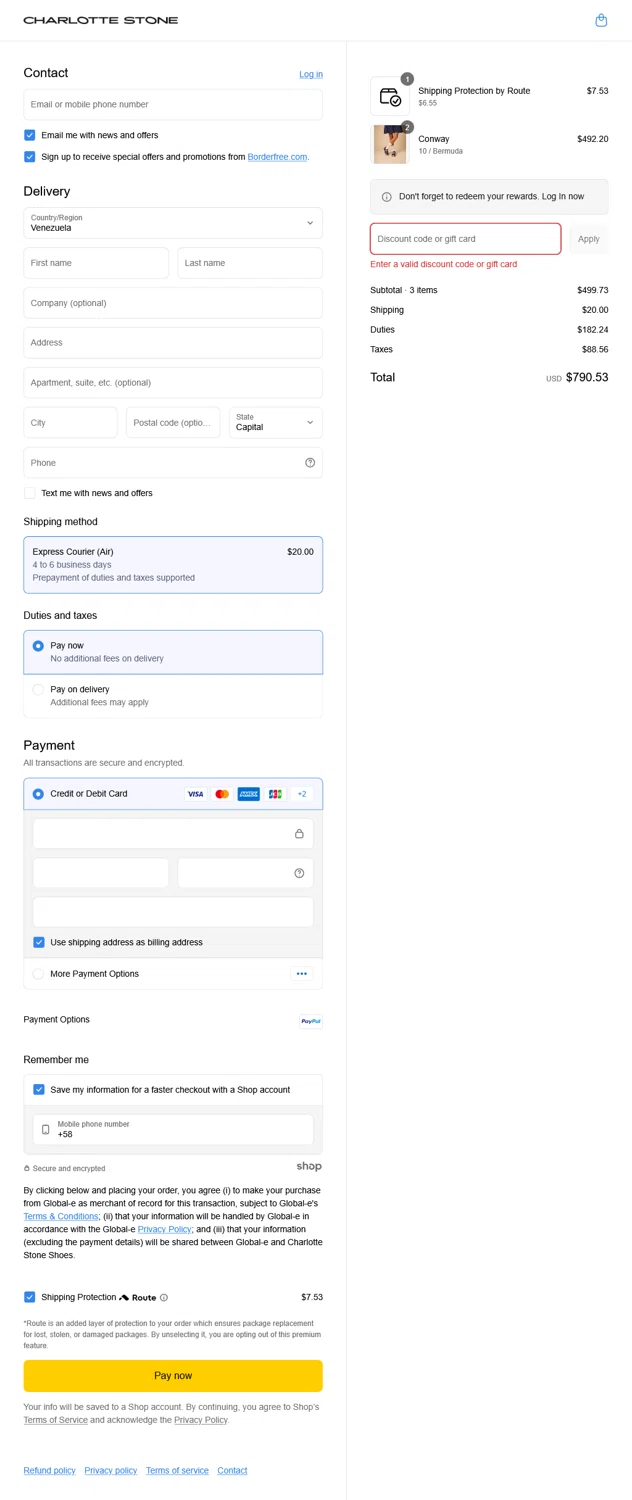Uncheck Use shipping address as billing address

pyautogui.click(x=39, y=942)
